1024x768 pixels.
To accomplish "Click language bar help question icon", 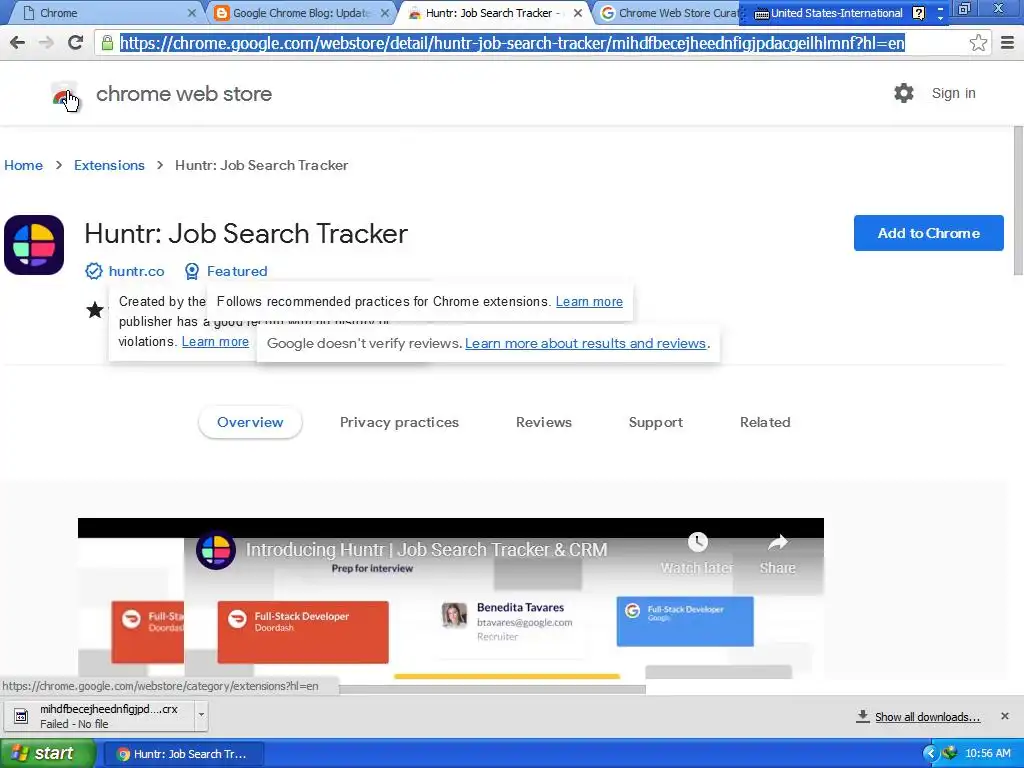I will click(x=919, y=13).
